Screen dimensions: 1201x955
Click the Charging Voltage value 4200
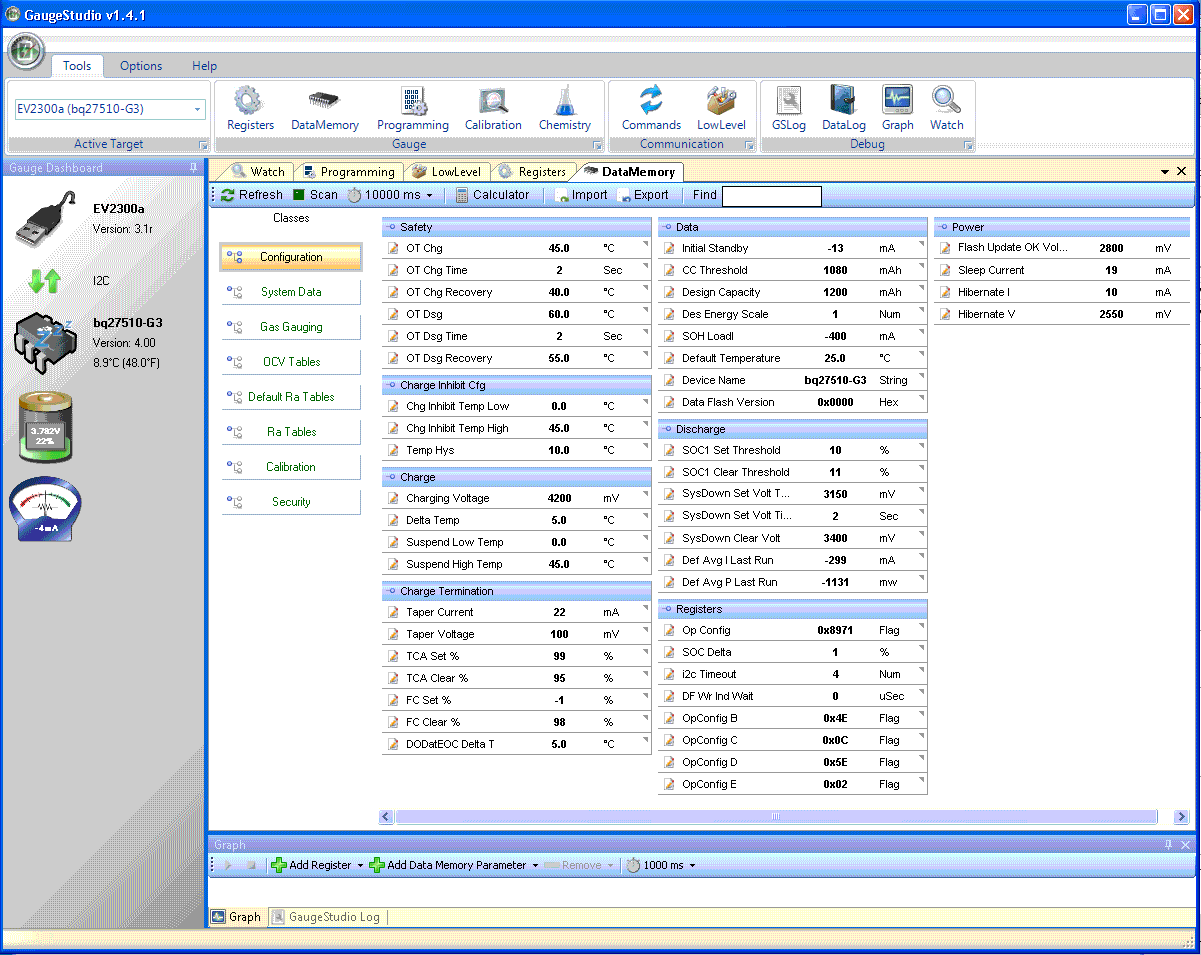[560, 498]
